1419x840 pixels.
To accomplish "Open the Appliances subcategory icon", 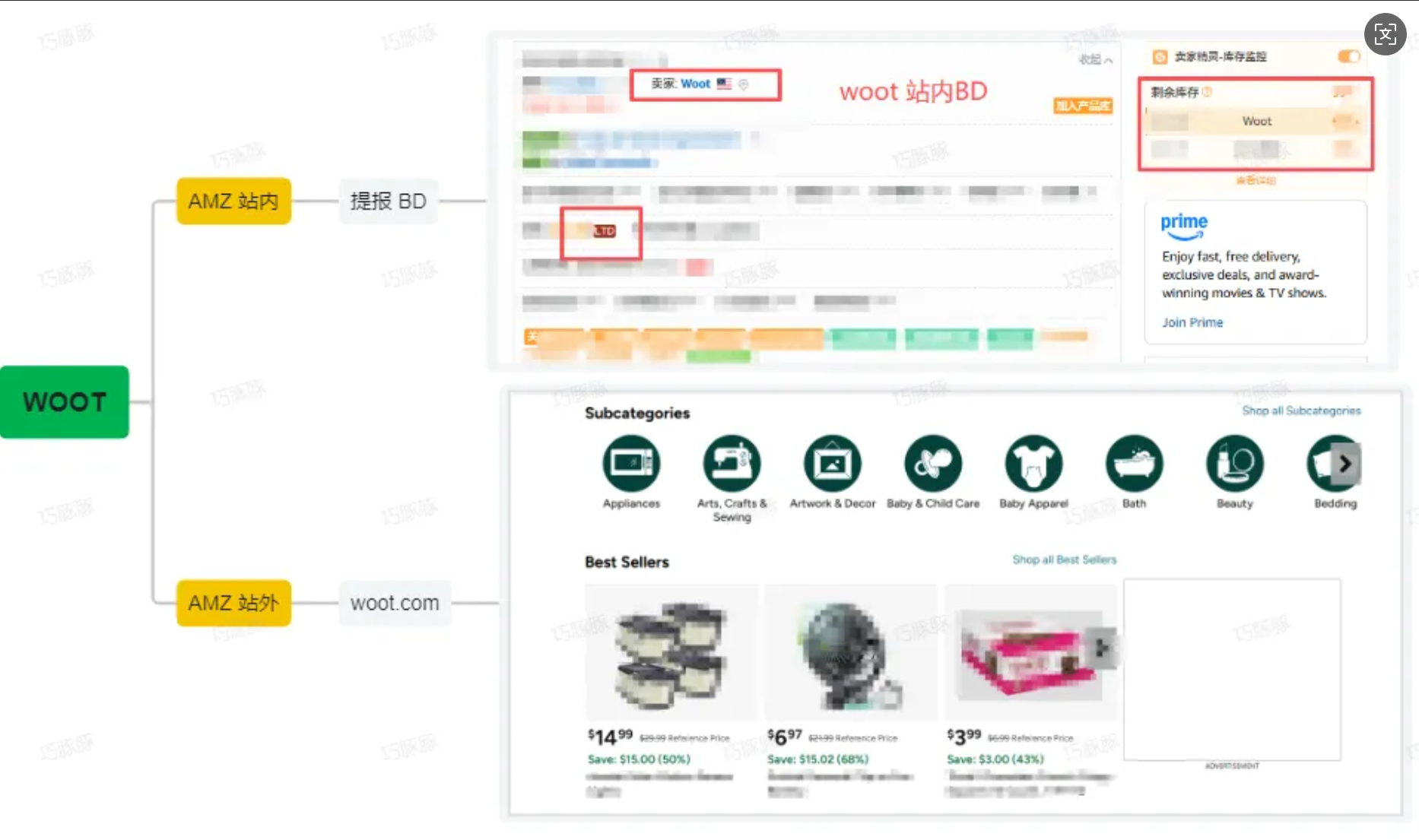I will 631,463.
